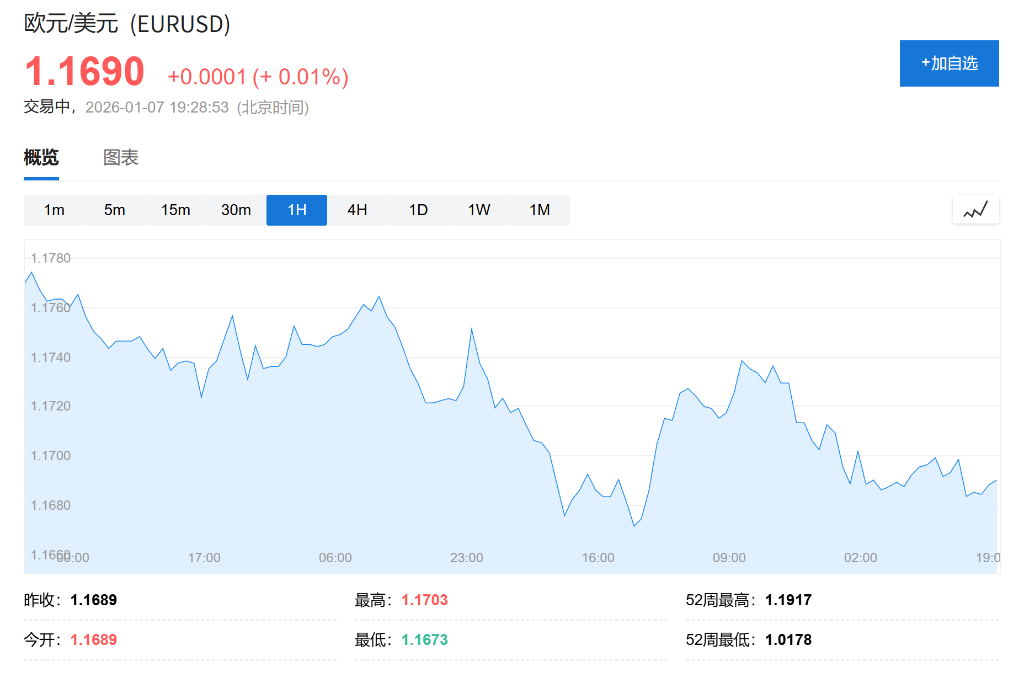The image size is (1024, 674).
Task: Click the line chart style icon
Action: pos(975,209)
